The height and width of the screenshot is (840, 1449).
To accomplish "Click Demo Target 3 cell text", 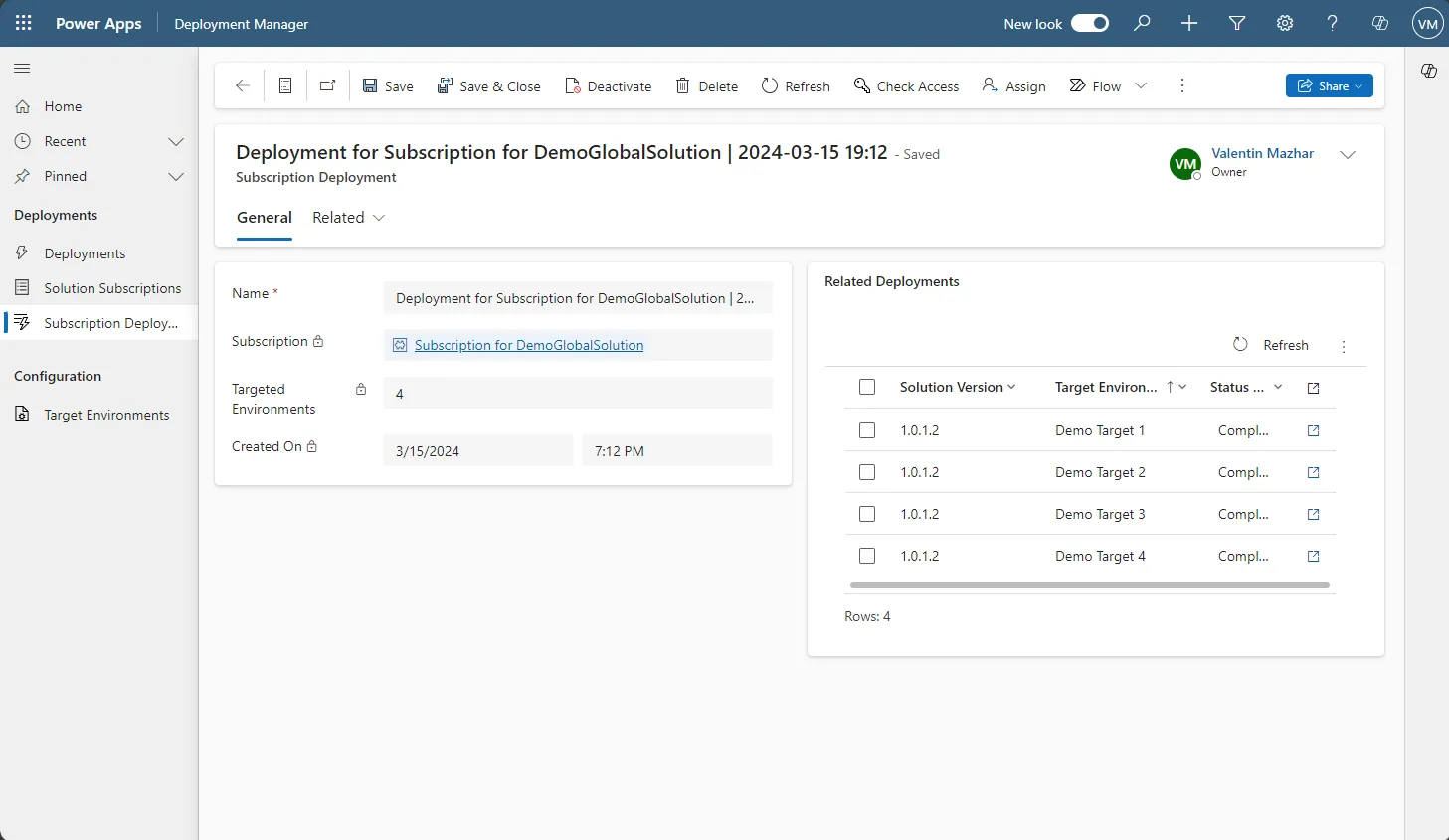I will point(1100,514).
